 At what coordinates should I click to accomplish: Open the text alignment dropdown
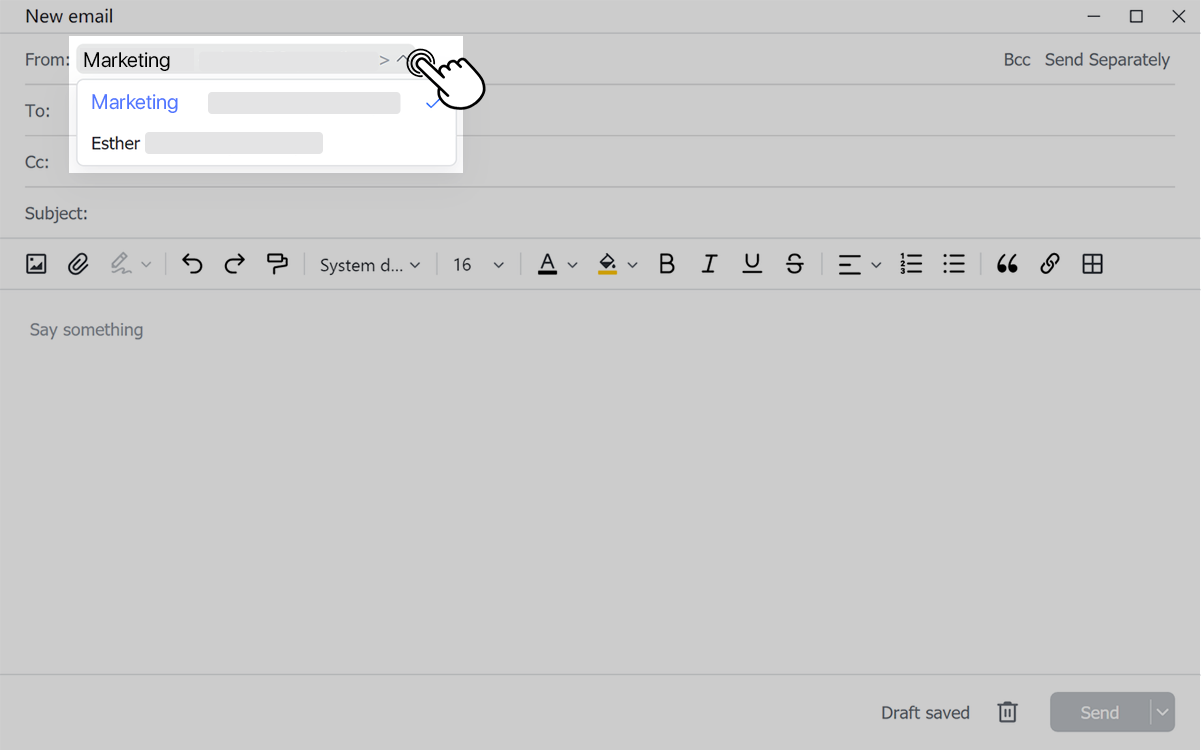858,264
